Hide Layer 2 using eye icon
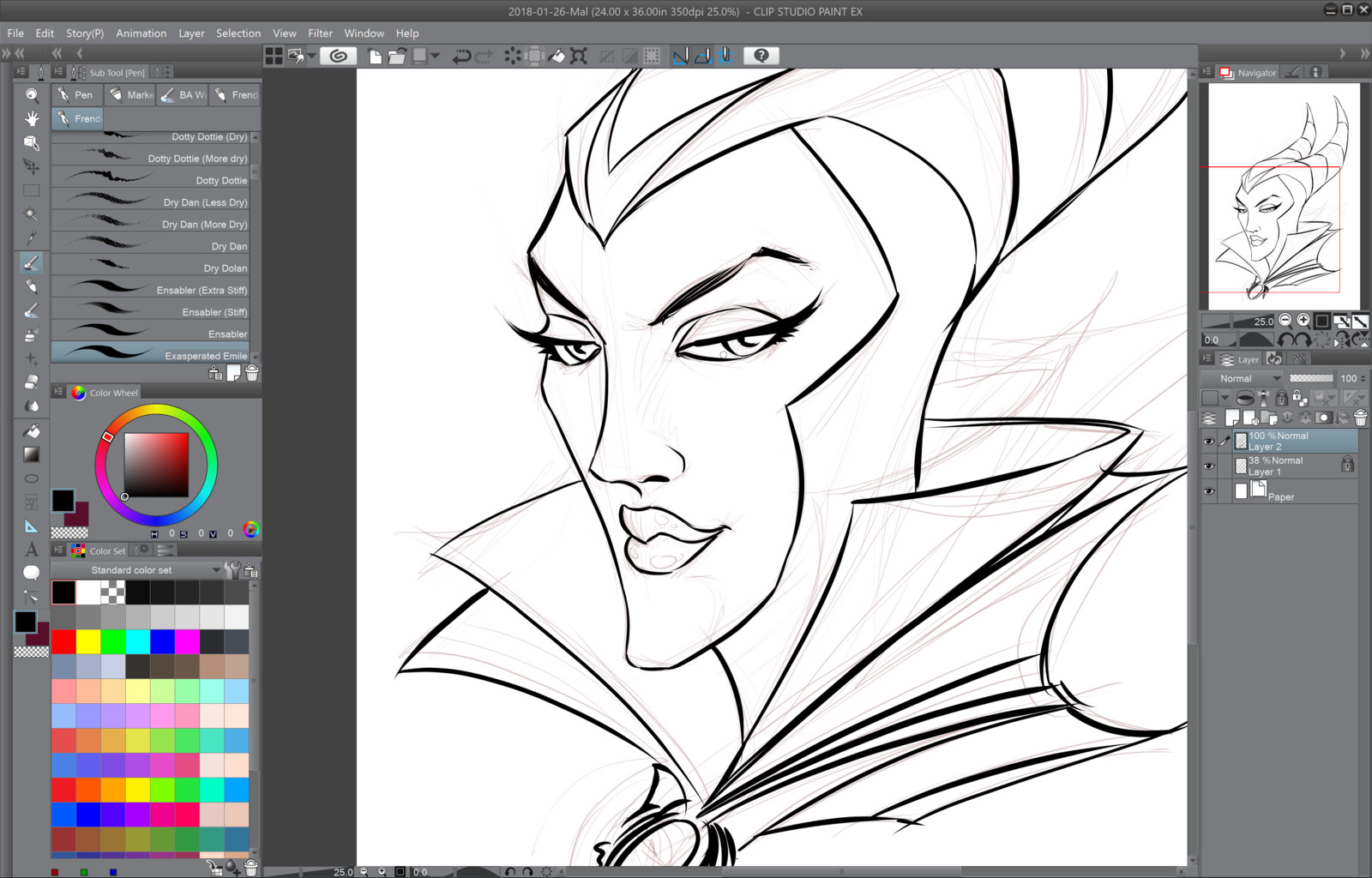This screenshot has height=878, width=1372. 1209,442
